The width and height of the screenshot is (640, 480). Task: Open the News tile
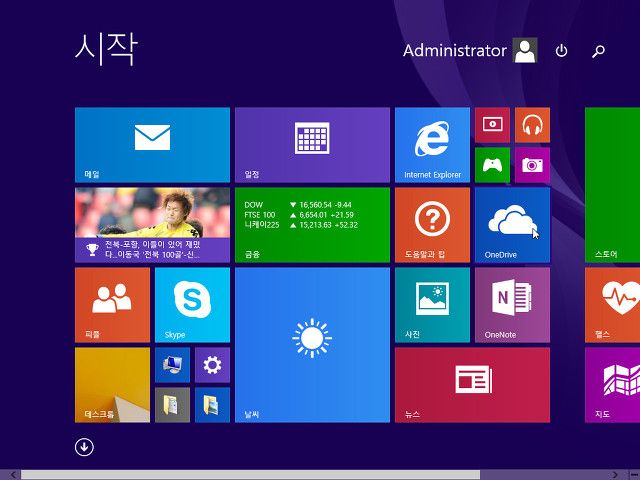coord(472,385)
